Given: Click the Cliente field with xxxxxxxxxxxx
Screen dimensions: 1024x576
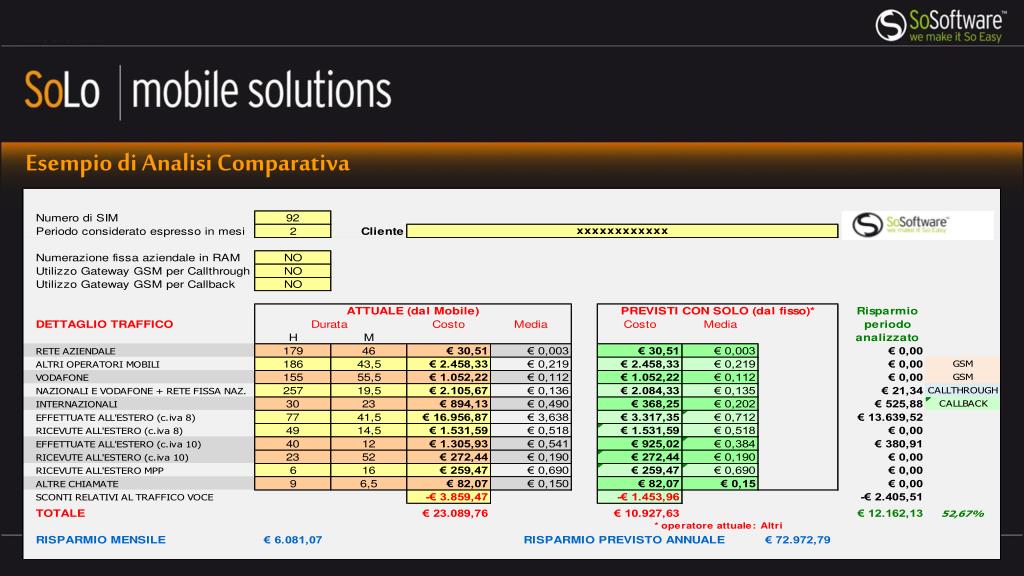Looking at the screenshot, I should tap(622, 231).
